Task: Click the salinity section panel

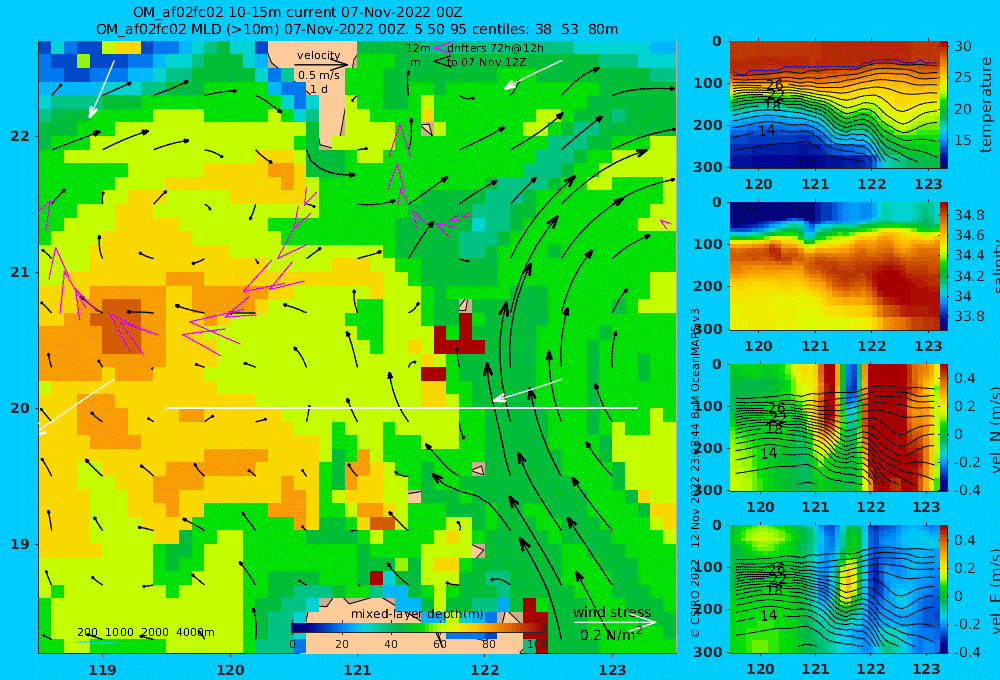Action: 834,266
